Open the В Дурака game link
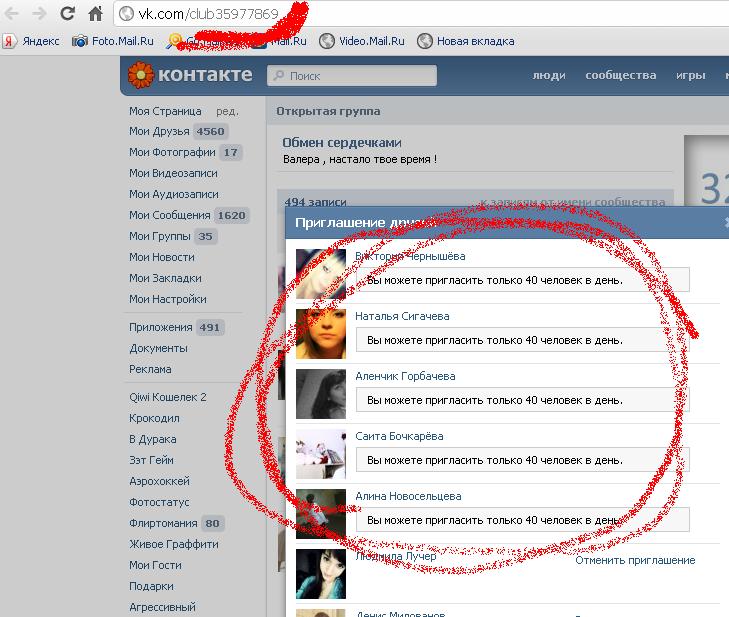Image resolution: width=729 pixels, height=617 pixels. tap(153, 439)
